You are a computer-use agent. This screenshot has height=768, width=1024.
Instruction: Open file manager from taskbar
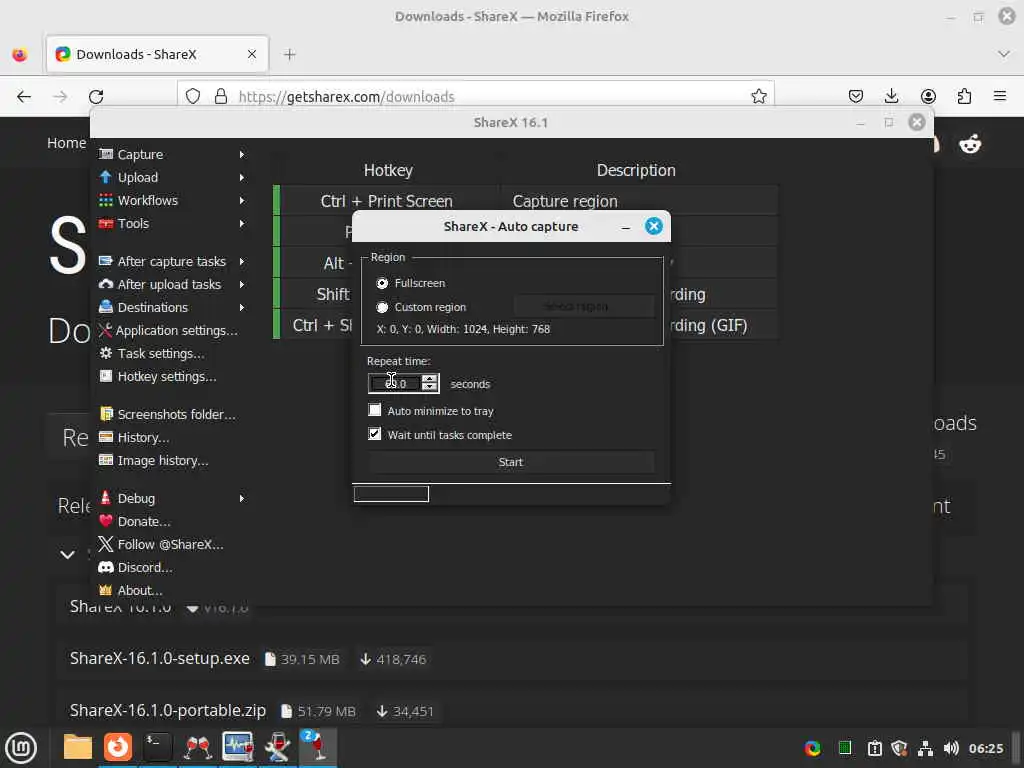click(78, 747)
